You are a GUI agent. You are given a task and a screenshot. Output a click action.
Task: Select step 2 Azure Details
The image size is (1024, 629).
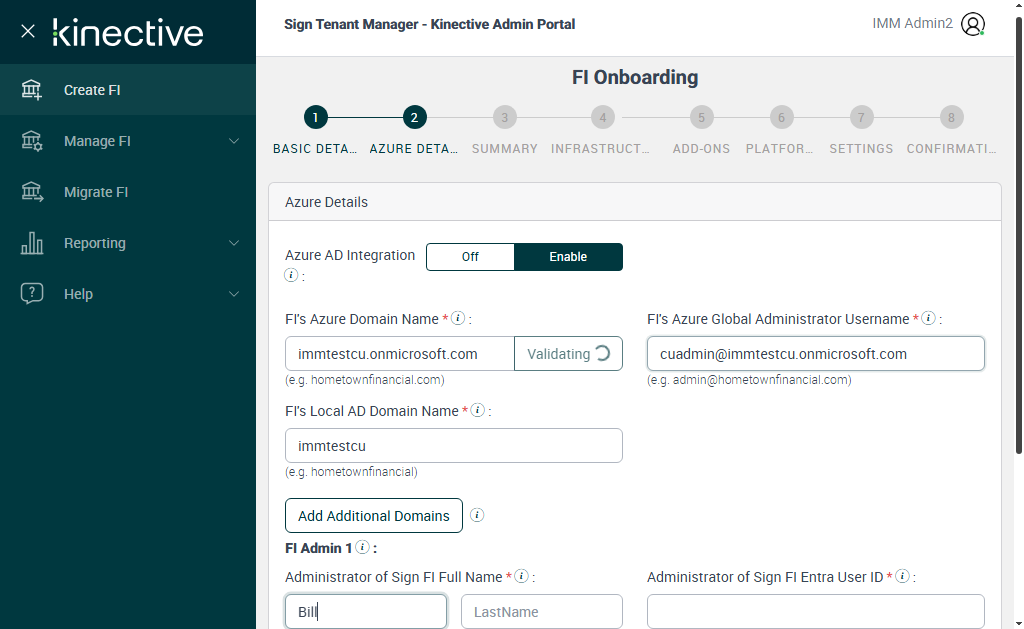[x=414, y=118]
